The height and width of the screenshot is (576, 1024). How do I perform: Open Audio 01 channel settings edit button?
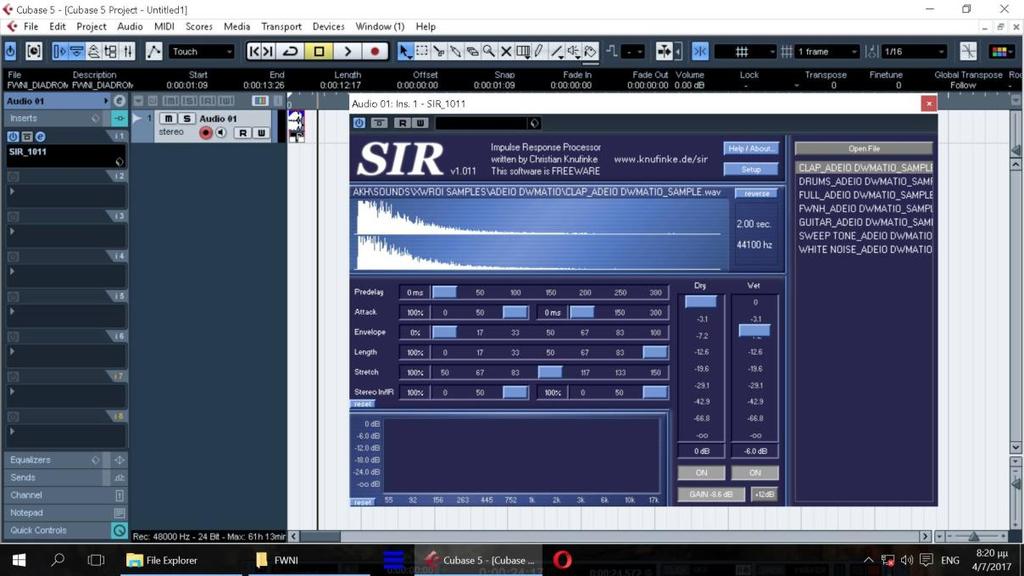(120, 101)
